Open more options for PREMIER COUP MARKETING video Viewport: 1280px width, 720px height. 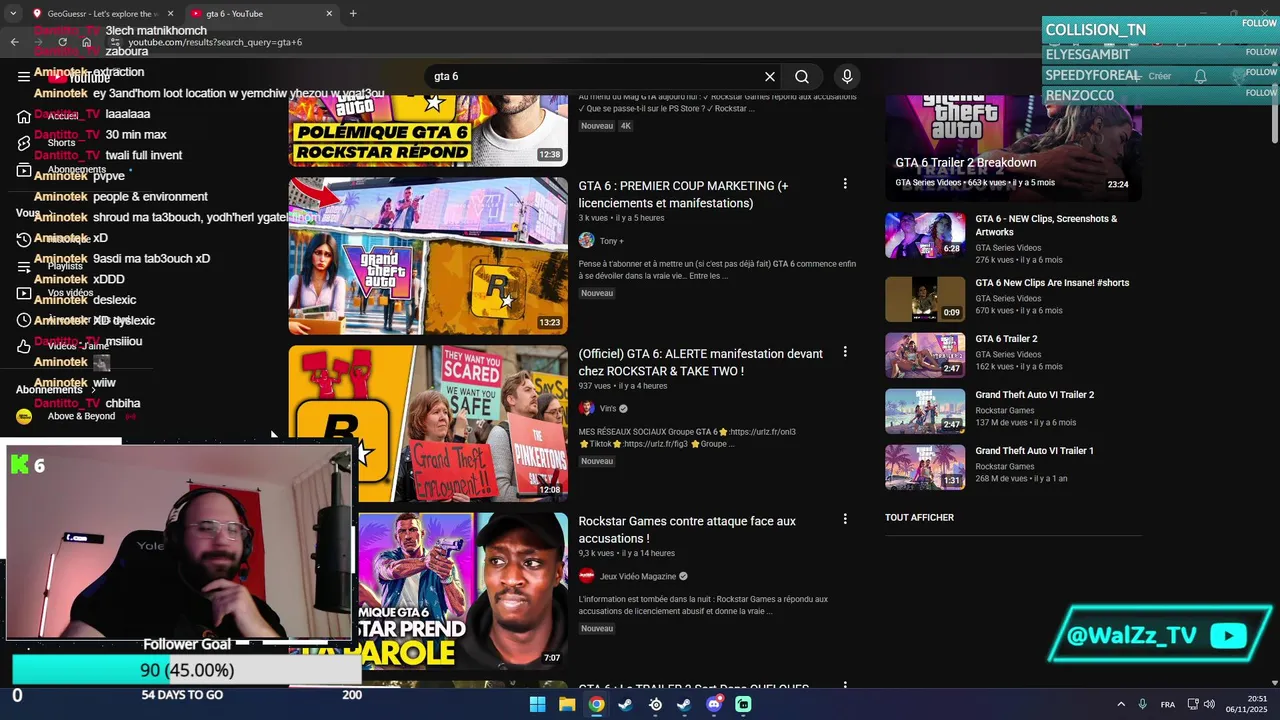[x=845, y=184]
